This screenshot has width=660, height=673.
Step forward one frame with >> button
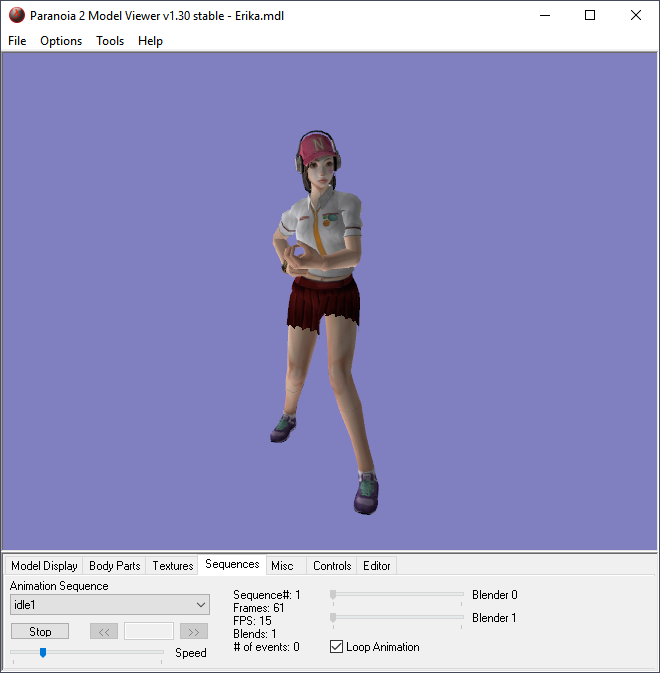pyautogui.click(x=194, y=631)
